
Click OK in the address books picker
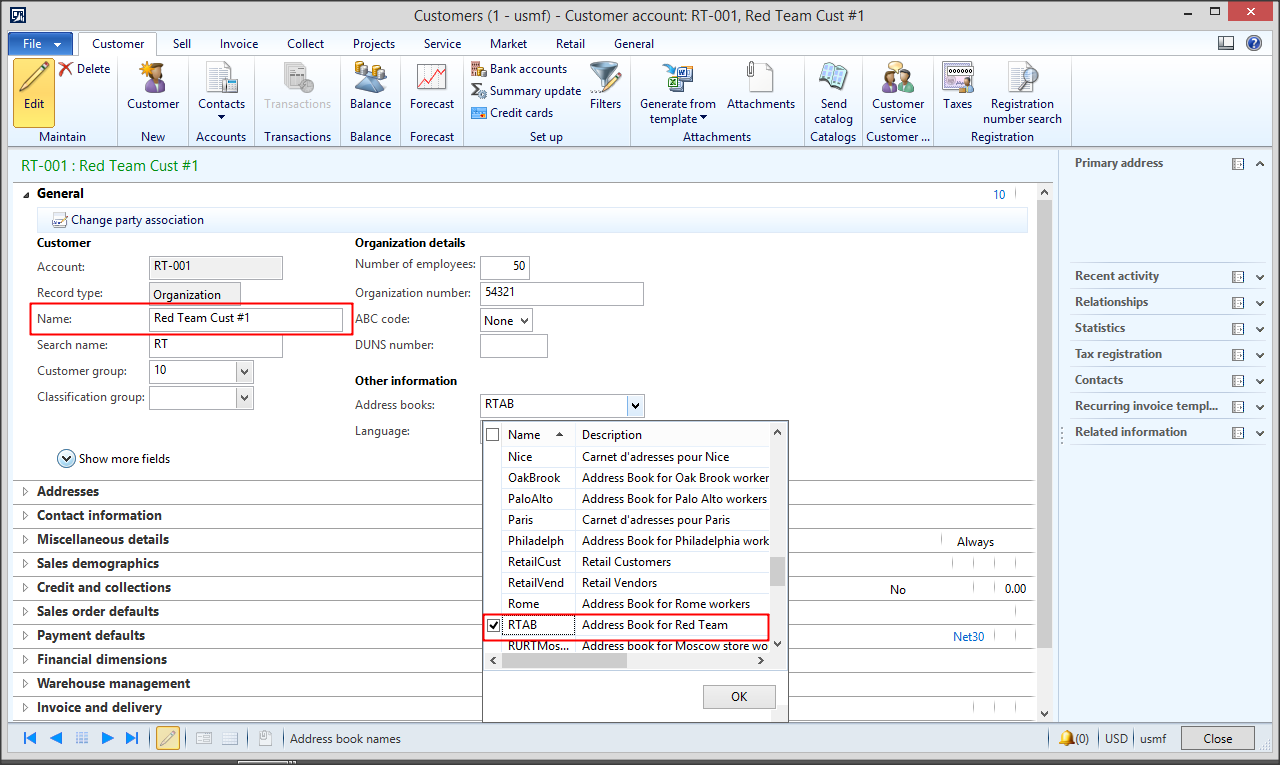click(739, 696)
